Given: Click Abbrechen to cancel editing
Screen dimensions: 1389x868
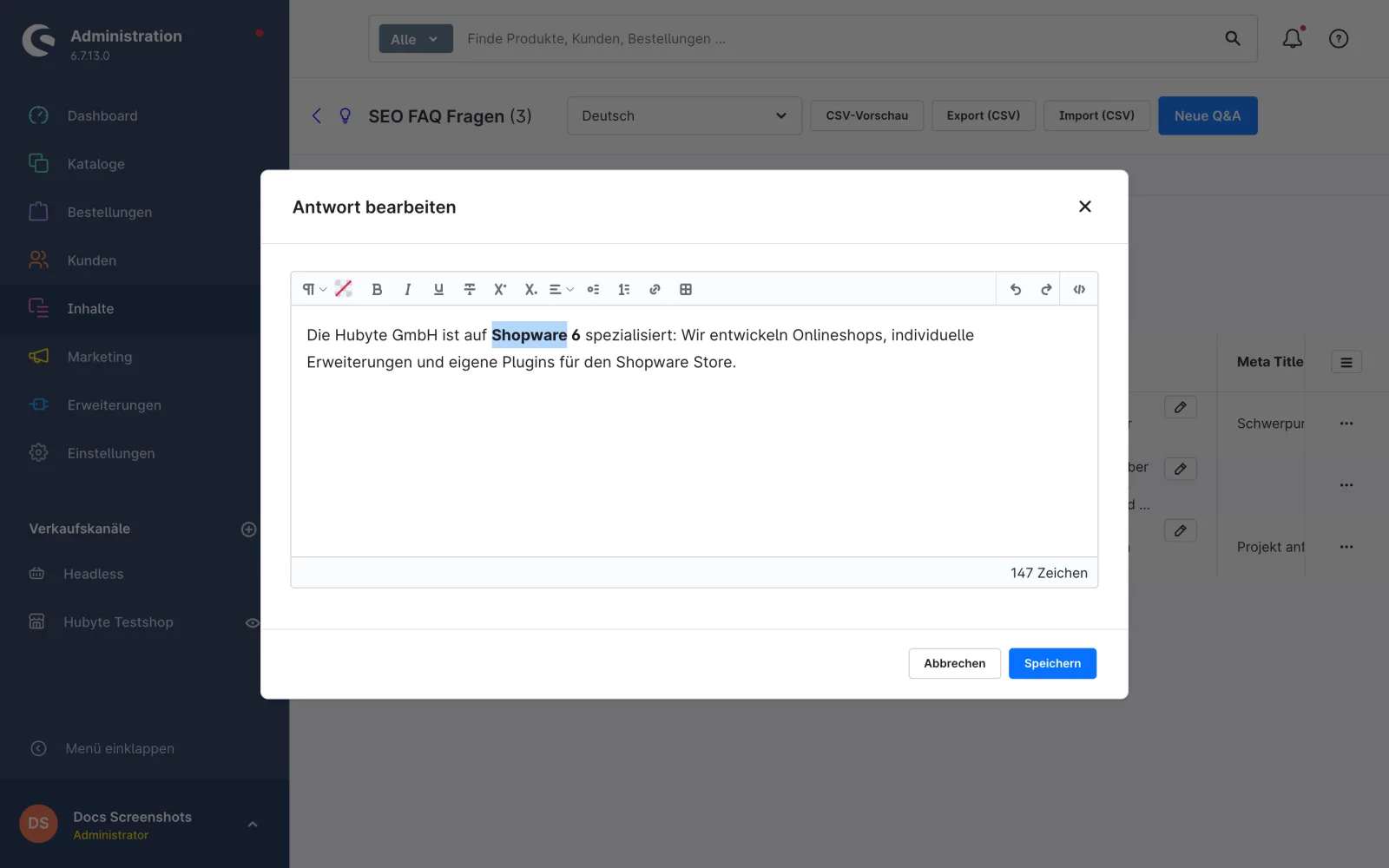Looking at the screenshot, I should pos(954,663).
